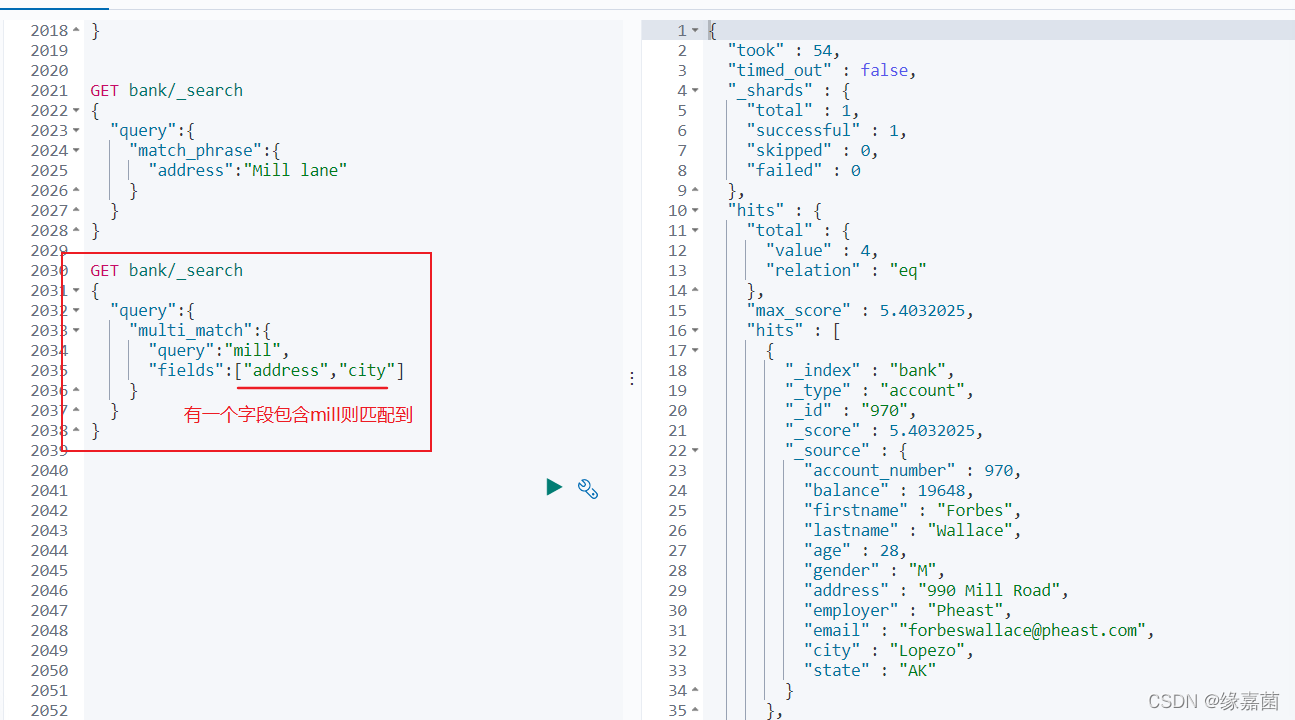Screen dimensions: 1295x720
Task: Click the "timed_out" : false line
Action: pos(822,70)
